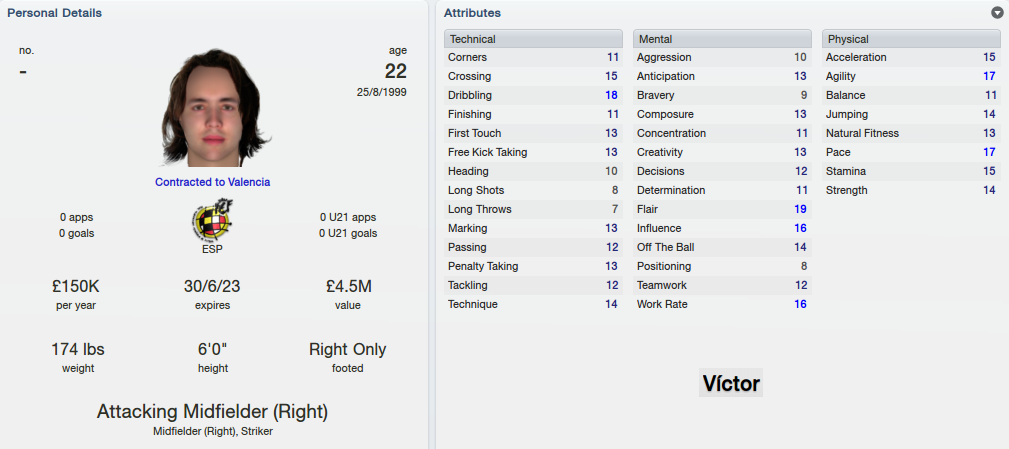Click the Agility attribute row

pyautogui.click(x=911, y=77)
